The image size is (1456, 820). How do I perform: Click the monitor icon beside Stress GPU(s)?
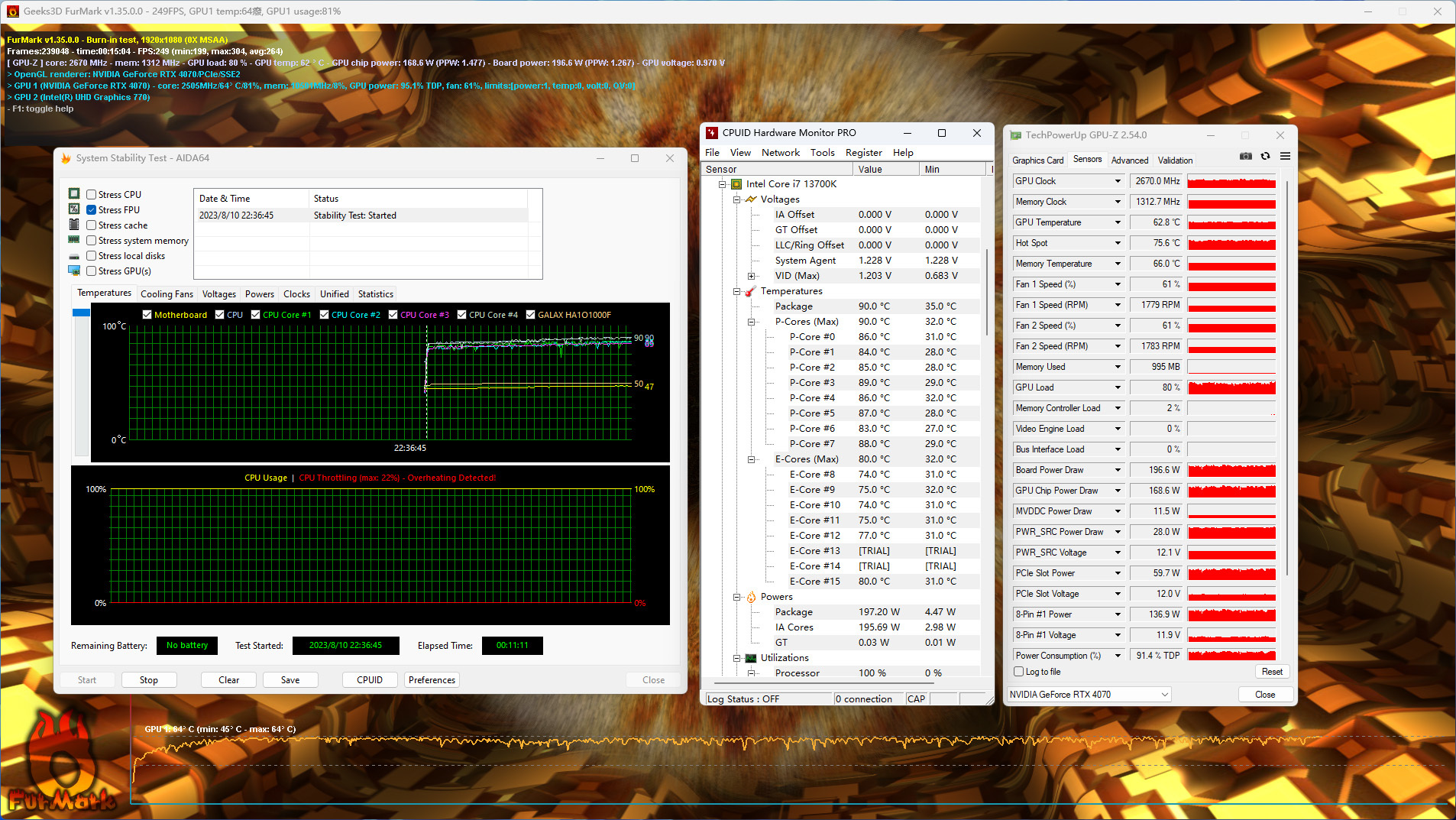click(74, 271)
